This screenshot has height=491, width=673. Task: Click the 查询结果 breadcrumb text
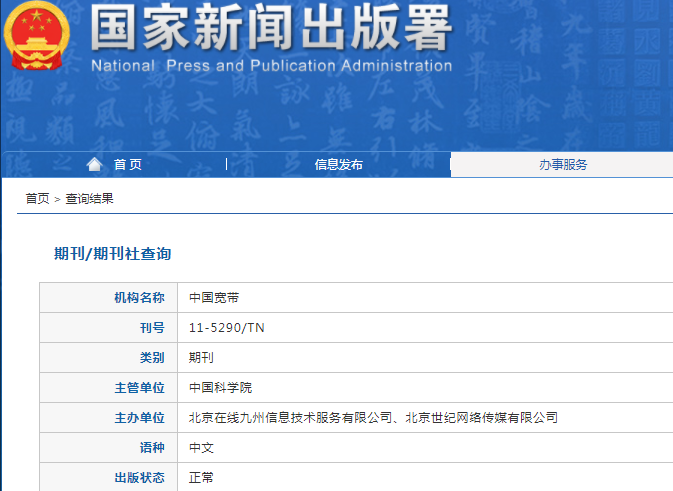pyautogui.click(x=89, y=199)
